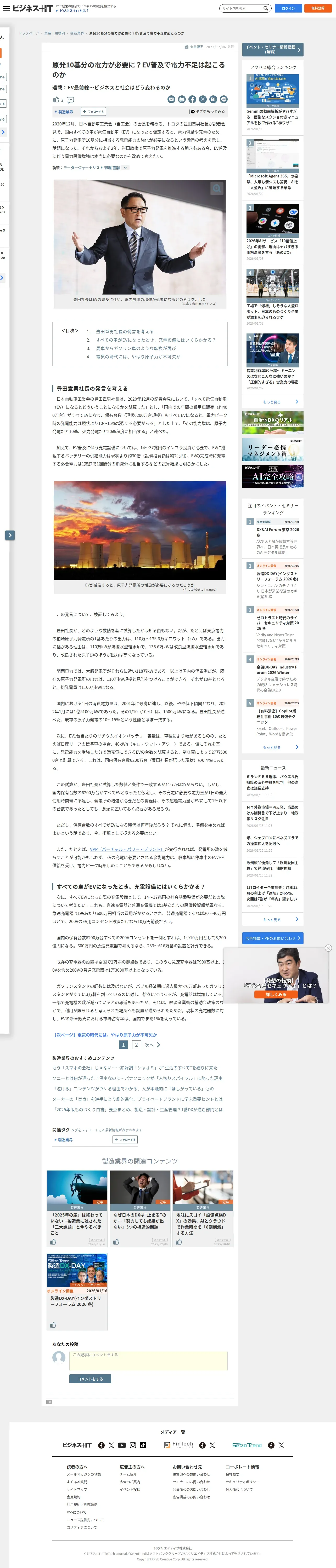The width and height of the screenshot is (336, 1568).
Task: Open the 'スマホの会社じゃない' recommended content link
Action: 135,1068
